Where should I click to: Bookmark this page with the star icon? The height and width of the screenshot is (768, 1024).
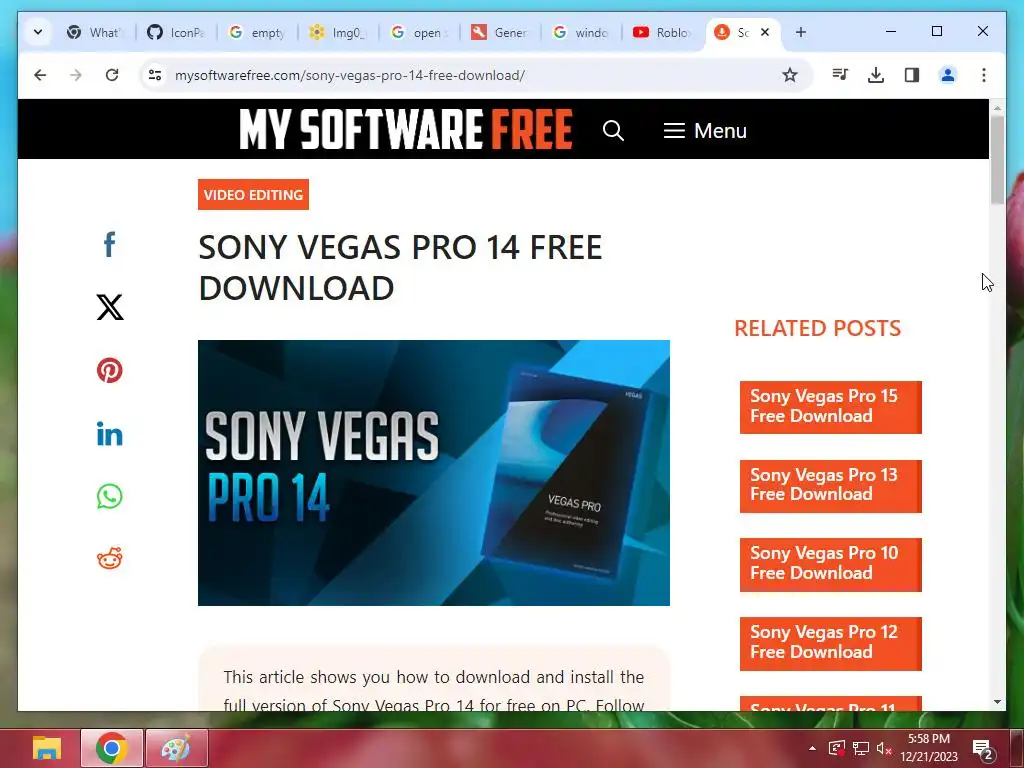point(790,75)
